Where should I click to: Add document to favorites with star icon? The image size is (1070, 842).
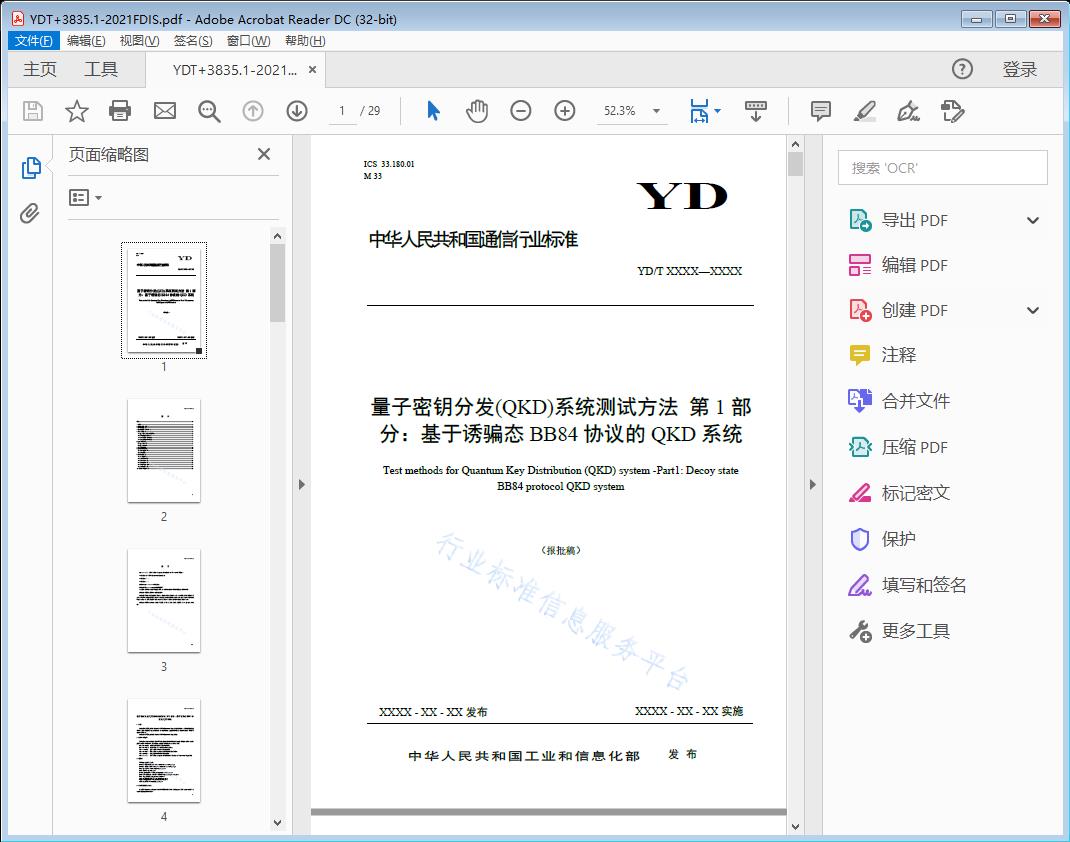76,111
